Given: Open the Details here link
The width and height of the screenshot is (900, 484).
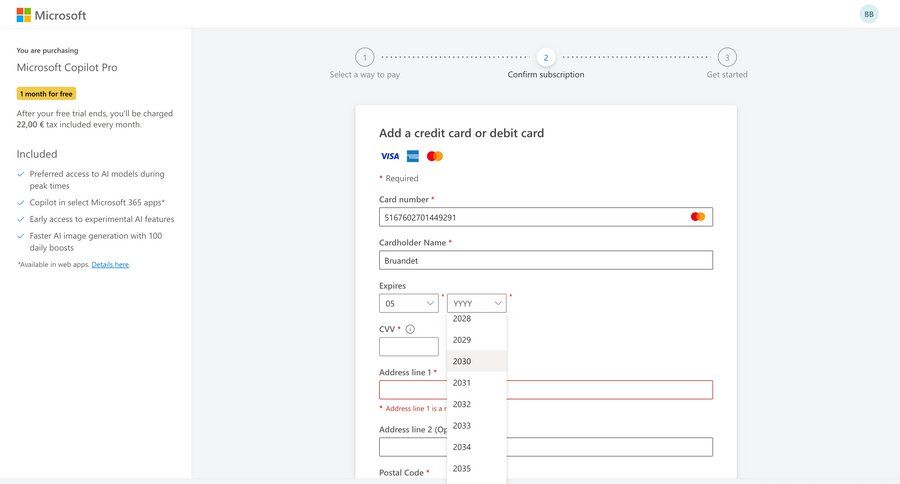Looking at the screenshot, I should point(110,265).
